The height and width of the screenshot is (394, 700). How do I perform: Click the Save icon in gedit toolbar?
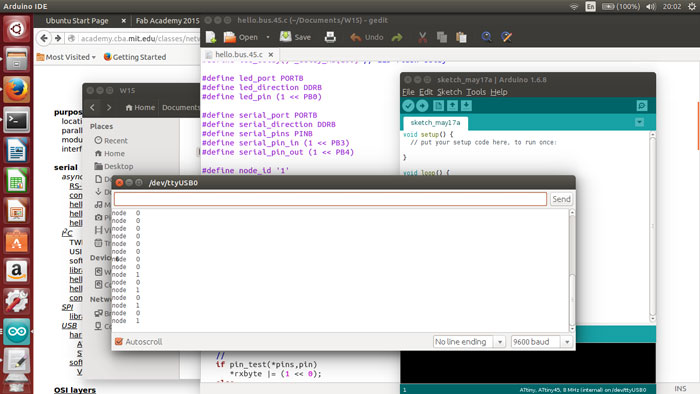295,37
